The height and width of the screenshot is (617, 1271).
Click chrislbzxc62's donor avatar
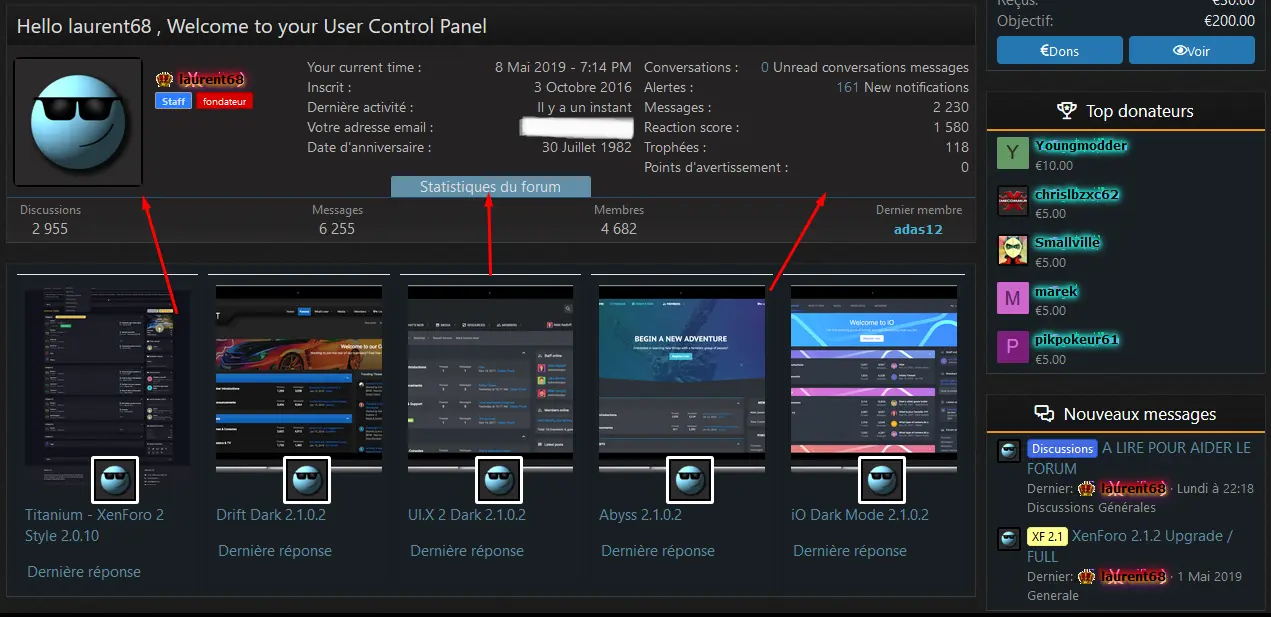point(1013,202)
